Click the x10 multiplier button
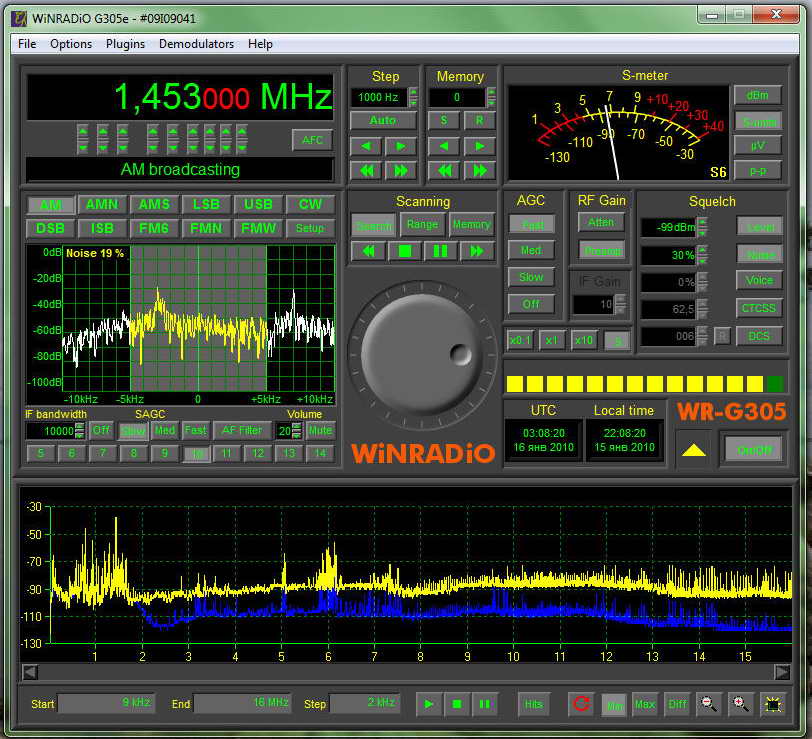 584,341
